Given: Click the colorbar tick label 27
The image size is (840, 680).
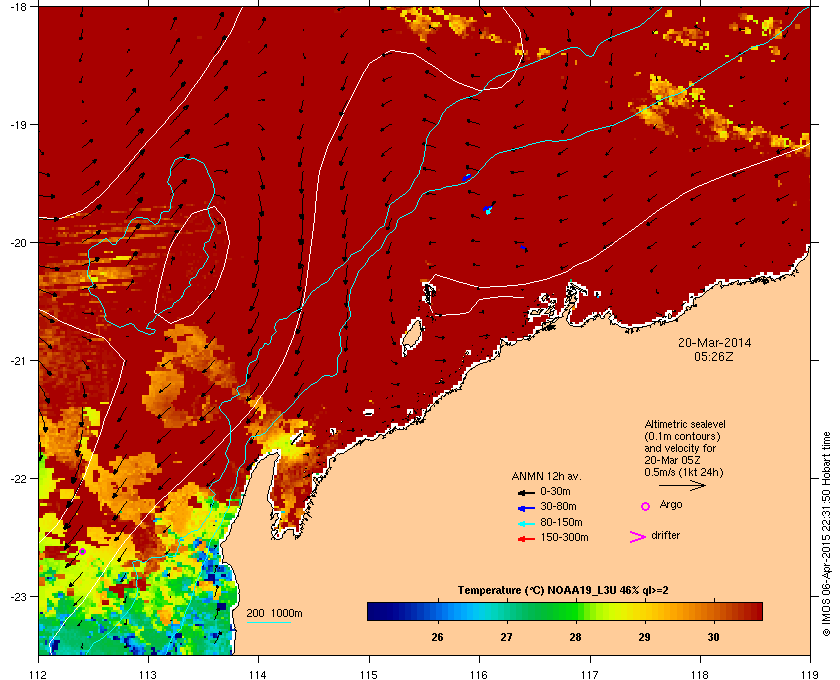Looking at the screenshot, I should click(506, 637).
